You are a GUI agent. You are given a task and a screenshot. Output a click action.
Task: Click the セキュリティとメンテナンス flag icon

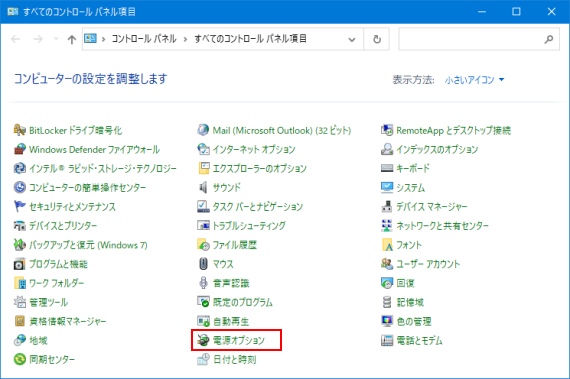(x=20, y=206)
